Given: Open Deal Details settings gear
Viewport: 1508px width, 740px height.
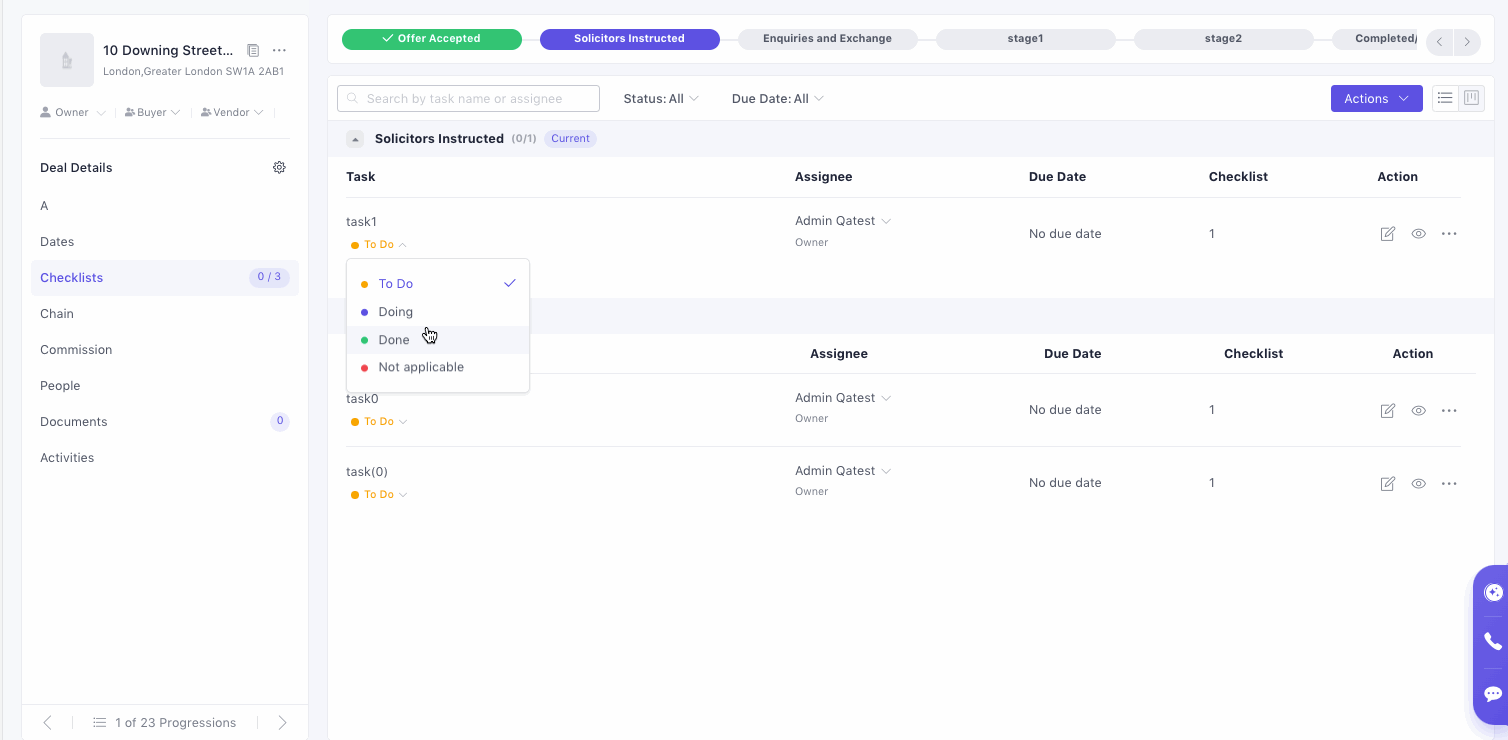Looking at the screenshot, I should pos(279,168).
